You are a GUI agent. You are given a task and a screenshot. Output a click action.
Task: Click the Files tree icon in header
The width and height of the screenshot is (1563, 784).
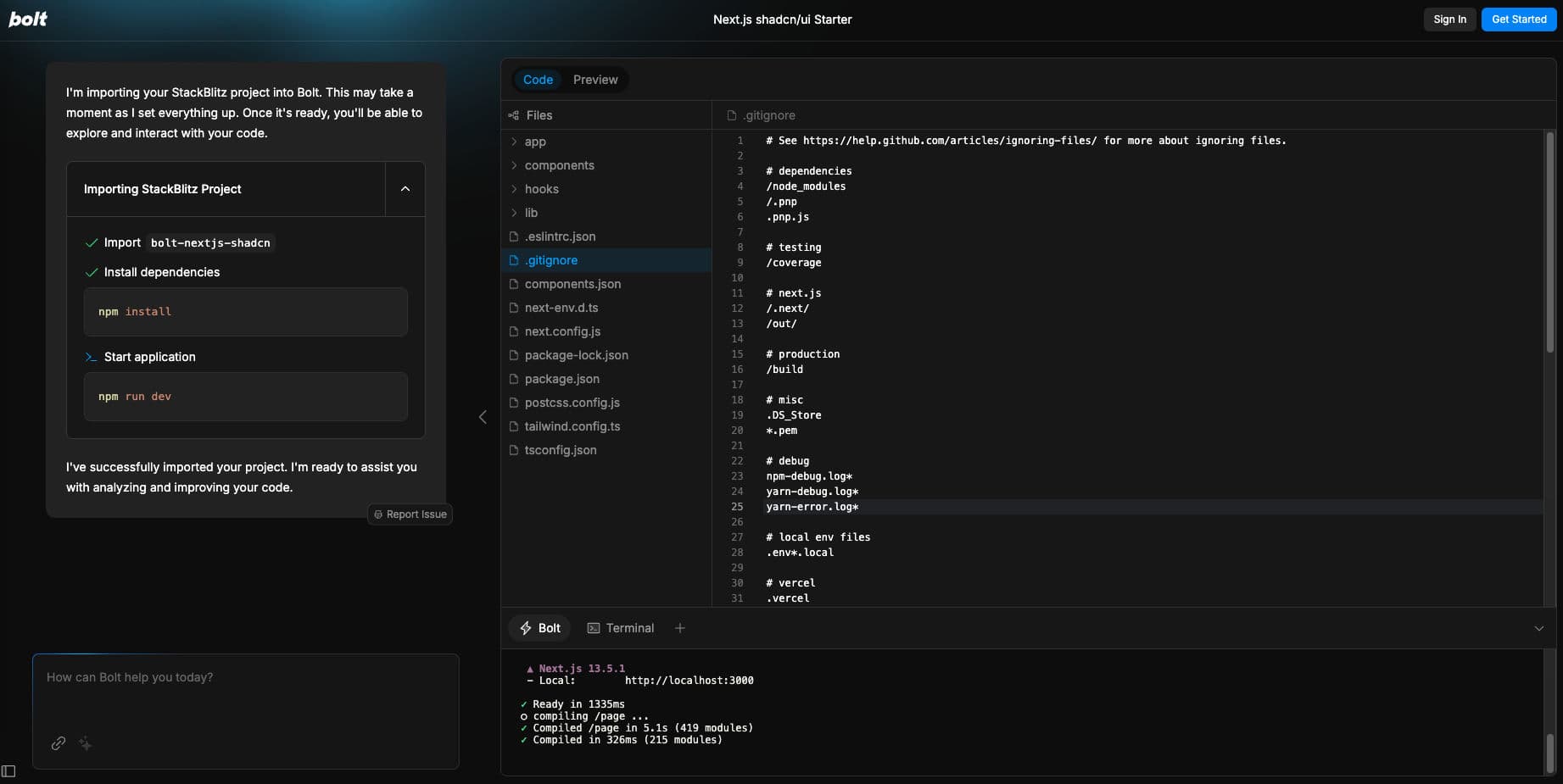point(513,115)
